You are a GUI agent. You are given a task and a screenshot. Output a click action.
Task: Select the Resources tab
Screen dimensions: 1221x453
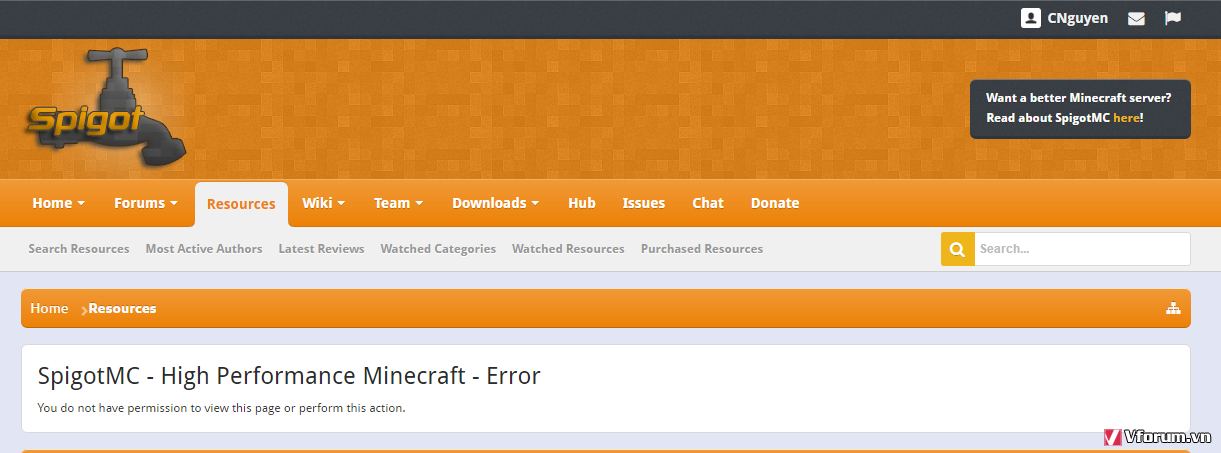click(x=241, y=204)
